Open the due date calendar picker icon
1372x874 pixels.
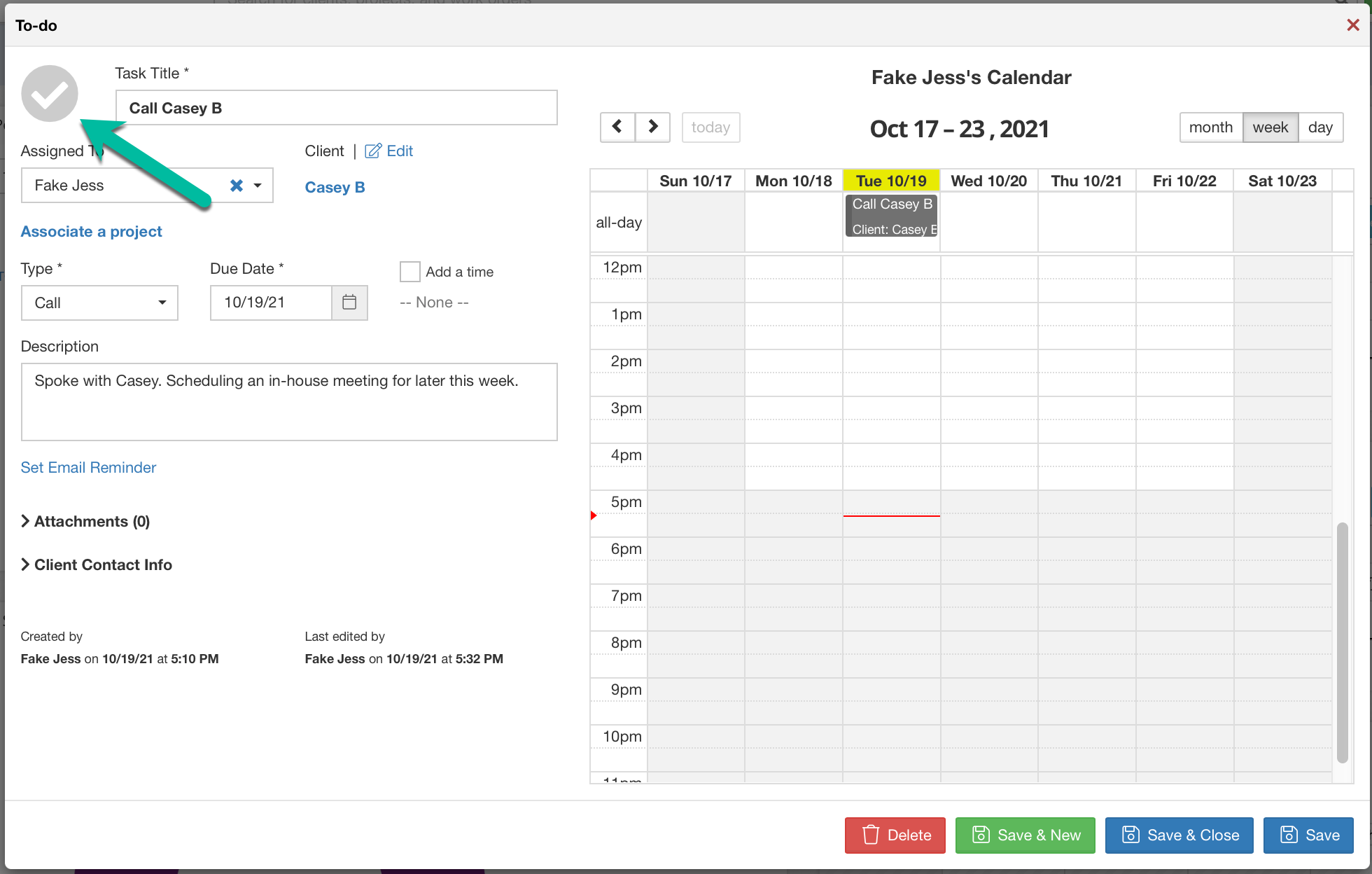point(349,303)
